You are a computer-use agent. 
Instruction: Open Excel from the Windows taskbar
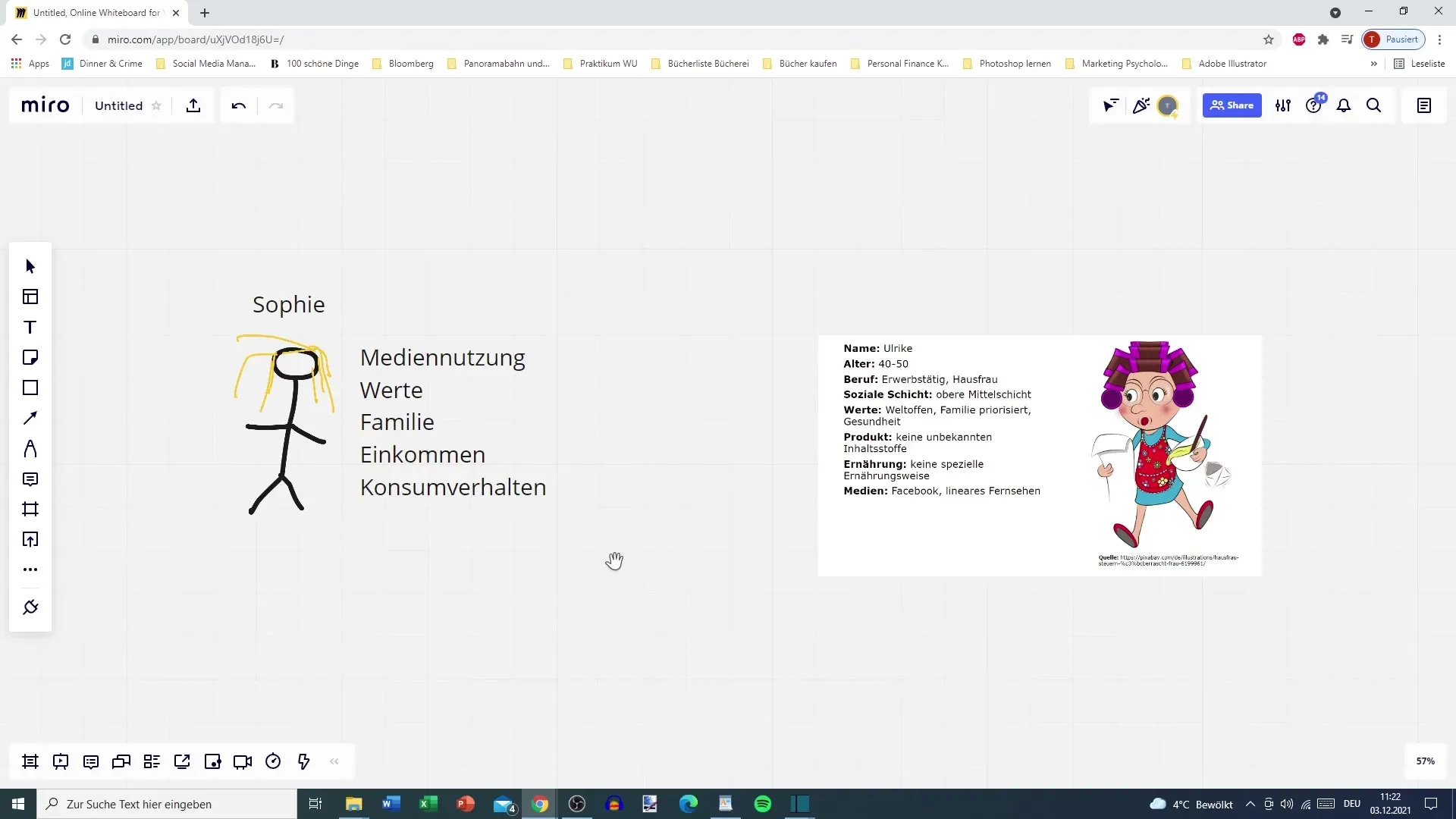(x=428, y=804)
